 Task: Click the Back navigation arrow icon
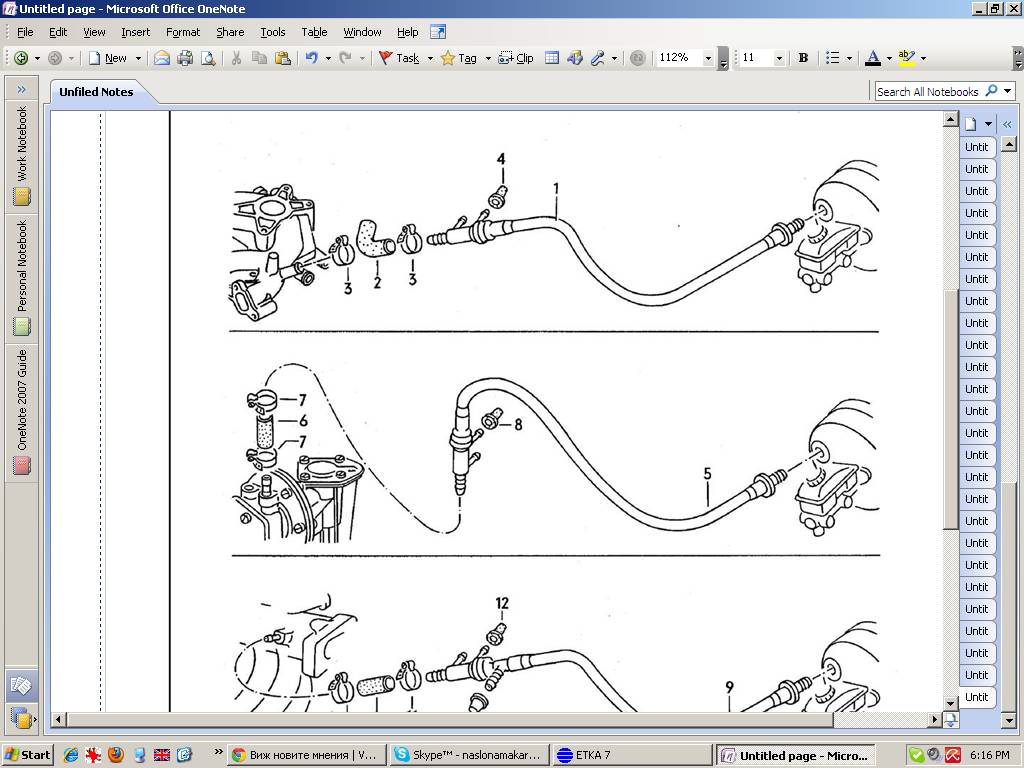click(21, 58)
